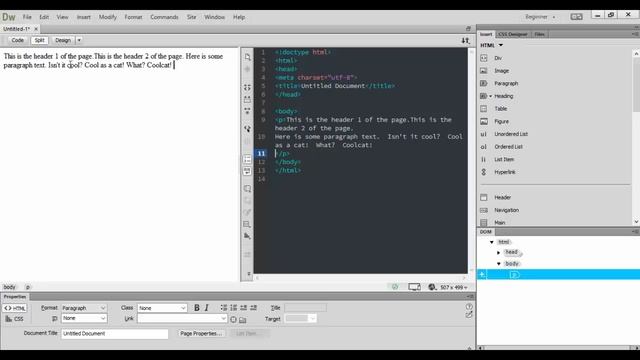The height and width of the screenshot is (360, 640).
Task: Insert a Hyperlink element
Action: [x=504, y=172]
